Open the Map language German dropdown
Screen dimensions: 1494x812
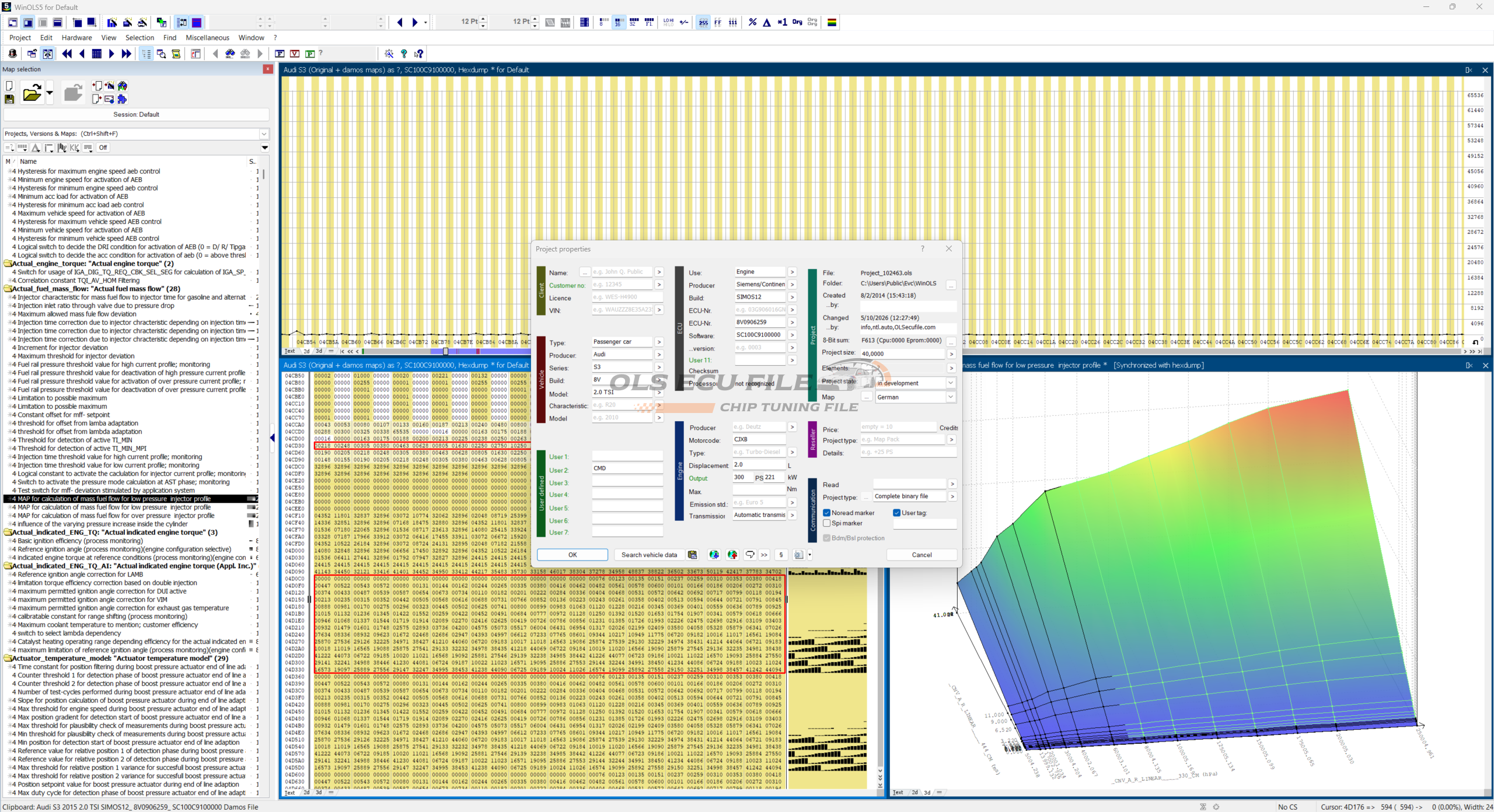tap(951, 397)
